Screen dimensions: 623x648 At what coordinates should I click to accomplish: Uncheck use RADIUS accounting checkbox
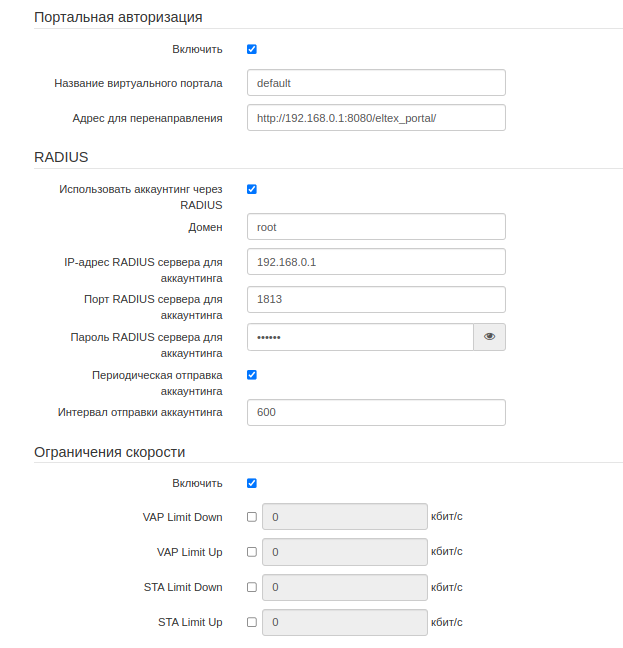(252, 188)
